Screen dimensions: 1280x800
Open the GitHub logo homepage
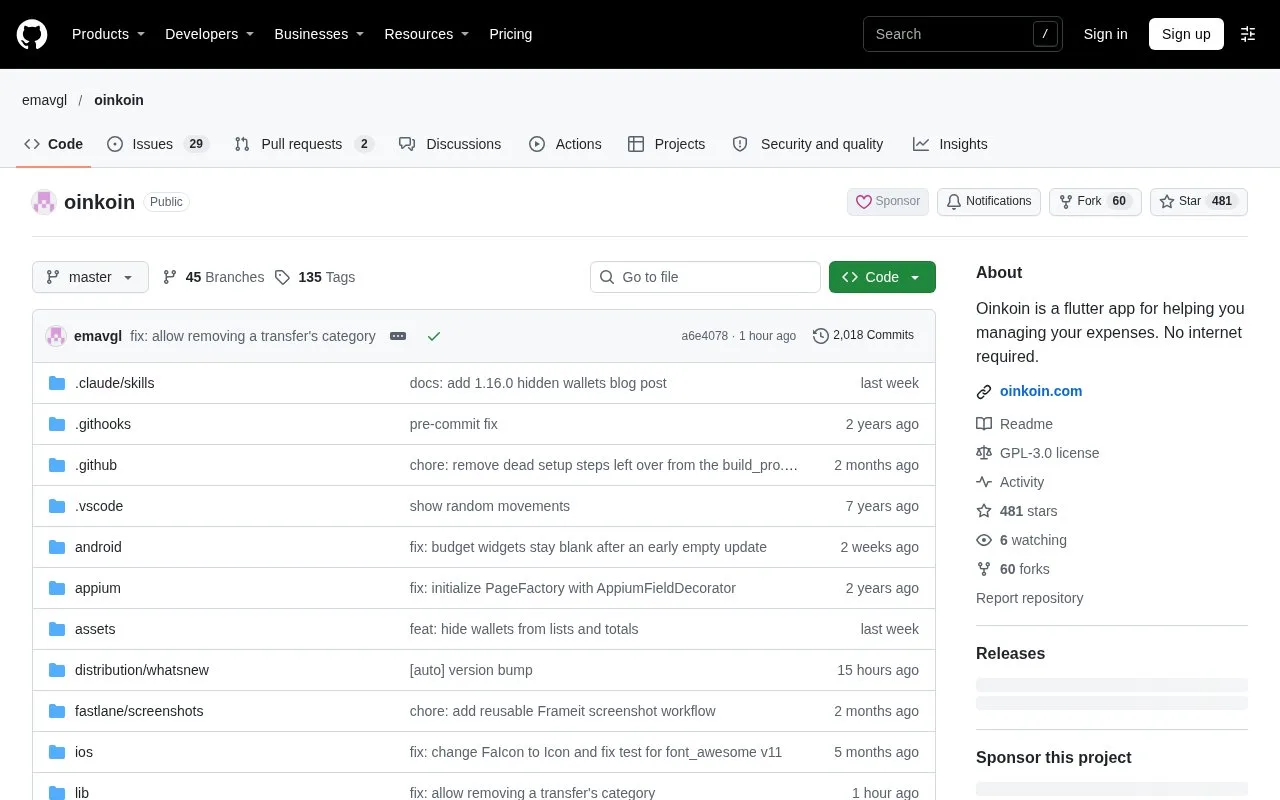point(32,34)
